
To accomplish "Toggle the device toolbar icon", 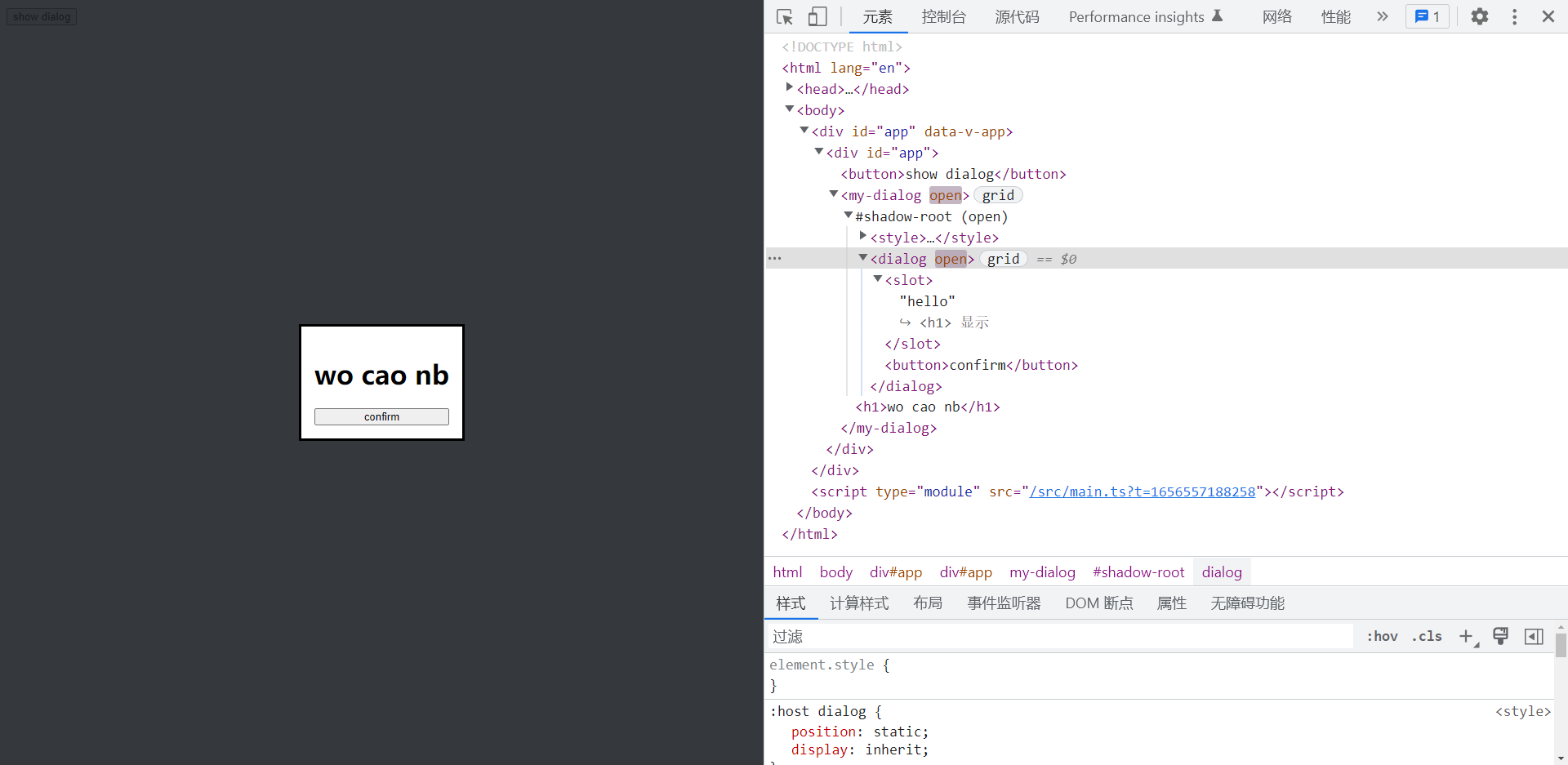I will pyautogui.click(x=817, y=17).
